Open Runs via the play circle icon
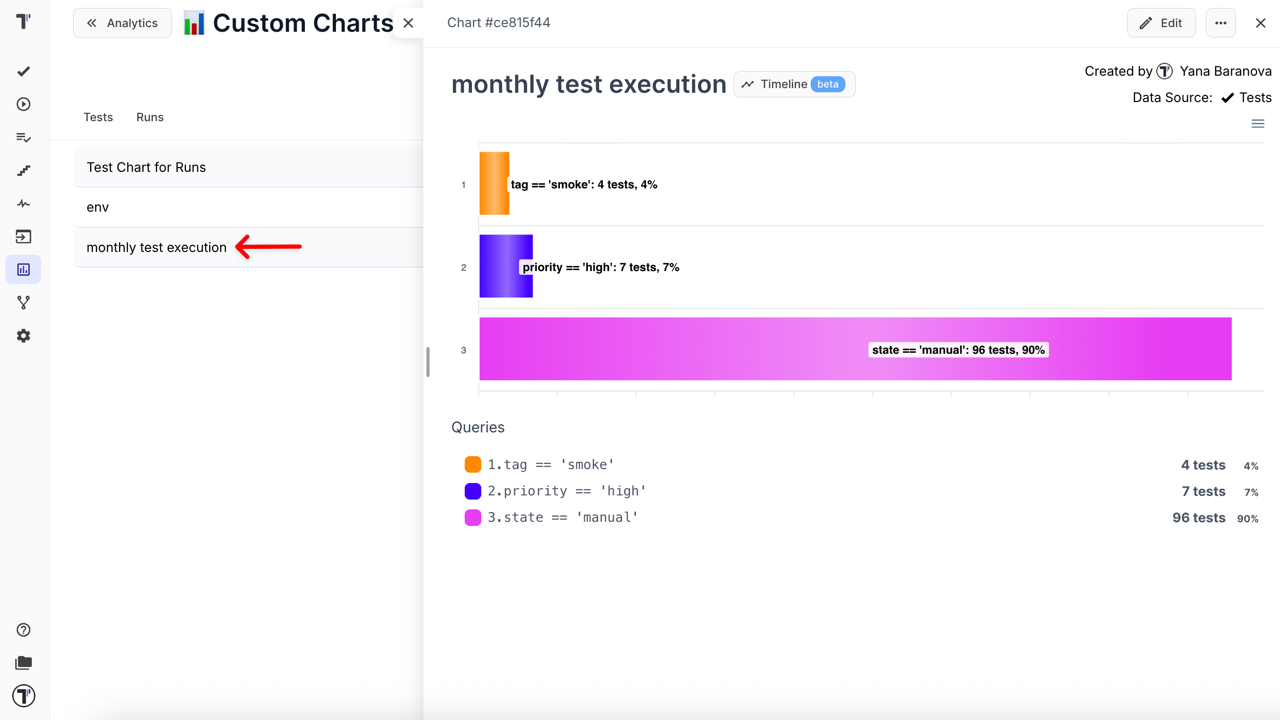The width and height of the screenshot is (1280, 720). tap(23, 104)
